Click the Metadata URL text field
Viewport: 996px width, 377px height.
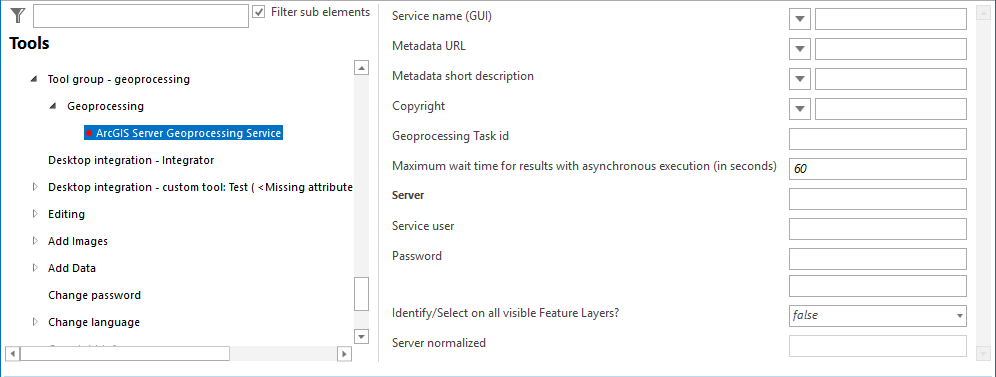pos(891,49)
